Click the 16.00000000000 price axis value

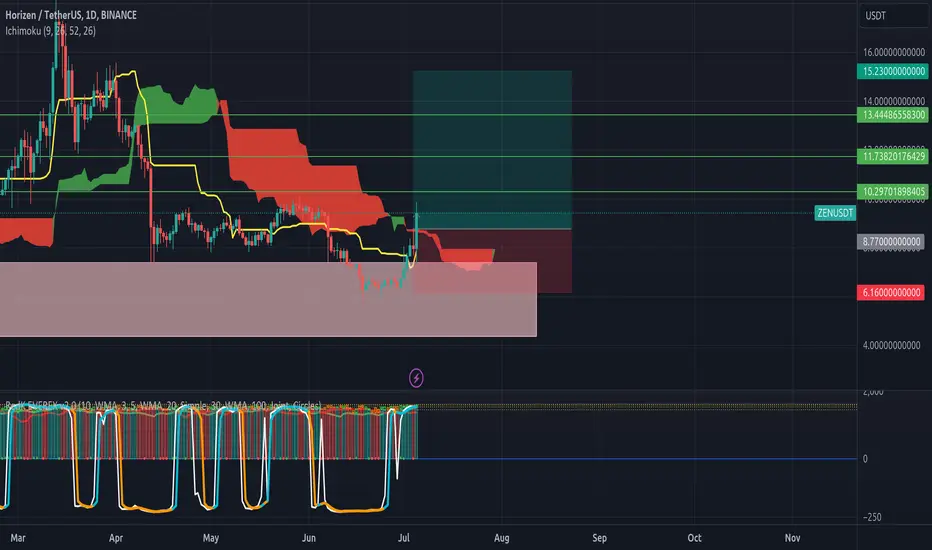(x=894, y=52)
